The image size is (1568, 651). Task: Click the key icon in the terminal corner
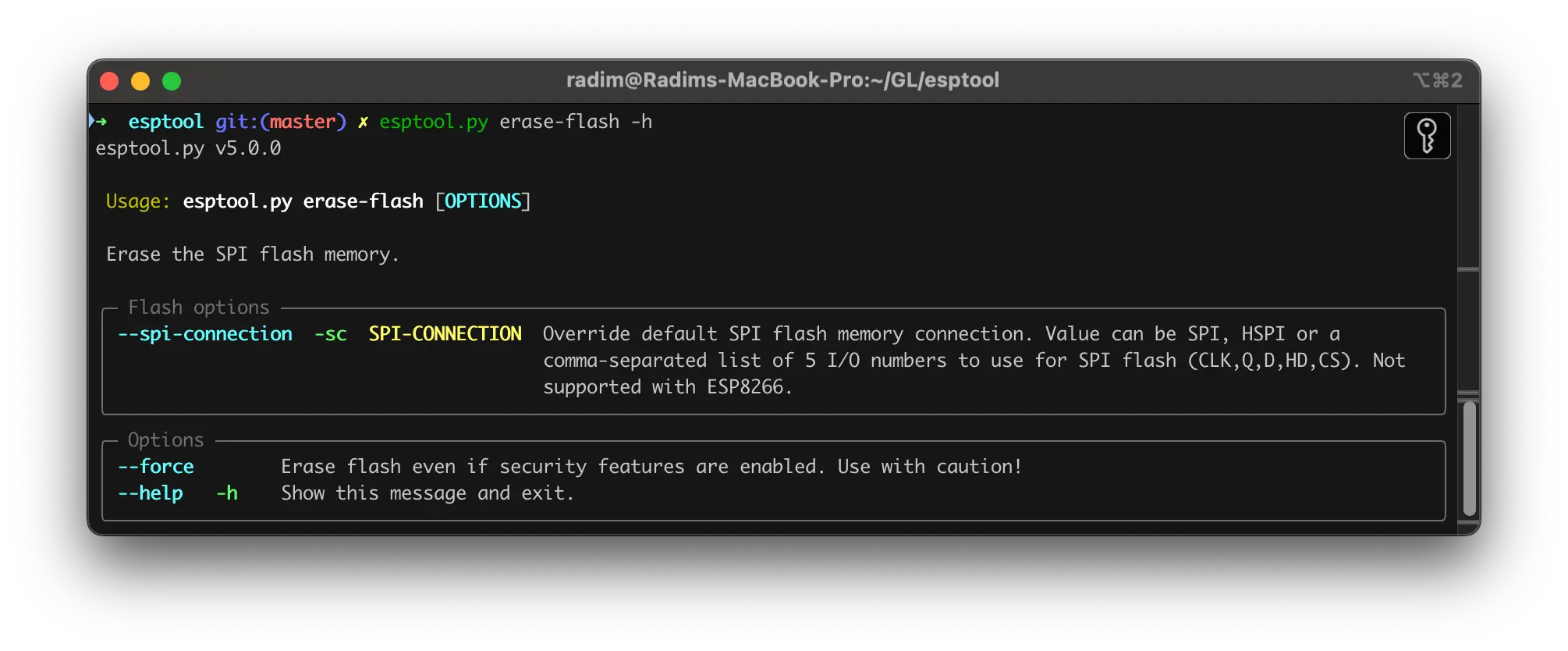pos(1427,136)
